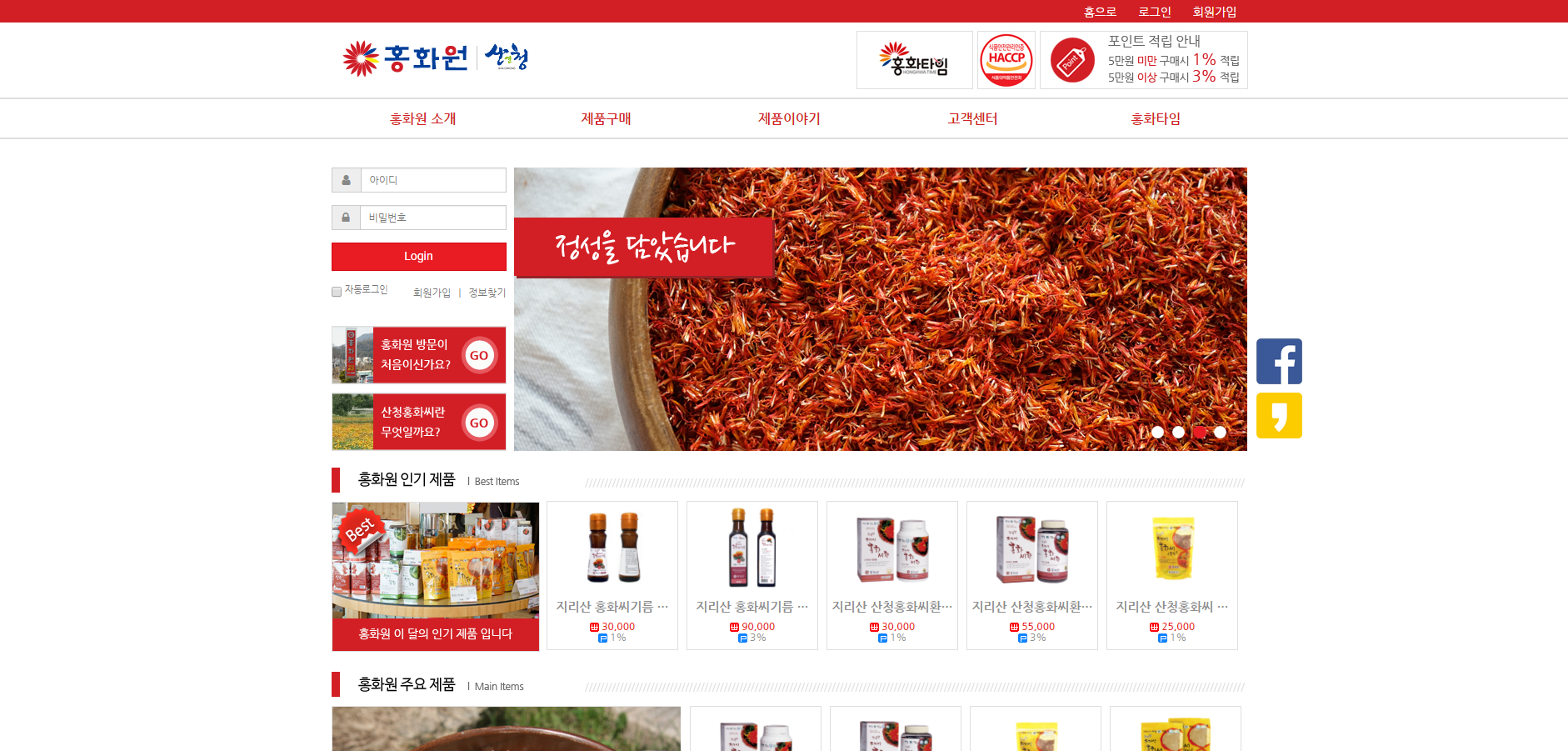Image resolution: width=1568 pixels, height=751 pixels.
Task: Click the lock icon beside password field
Action: coord(346,218)
